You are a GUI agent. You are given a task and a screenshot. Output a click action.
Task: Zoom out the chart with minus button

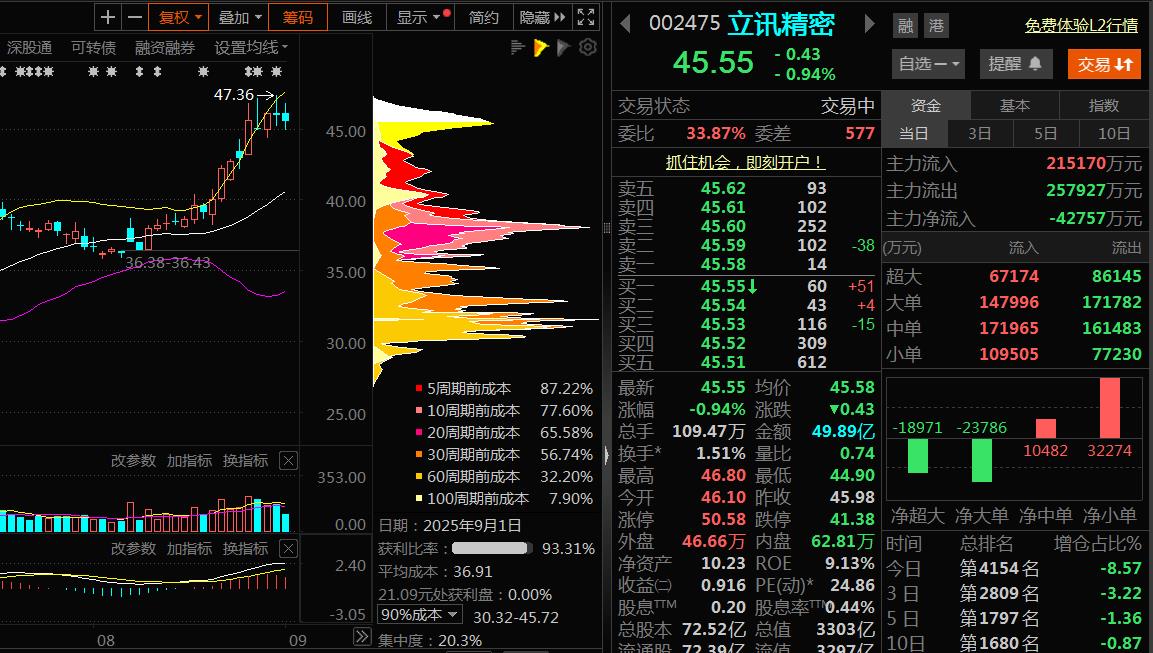coord(134,17)
